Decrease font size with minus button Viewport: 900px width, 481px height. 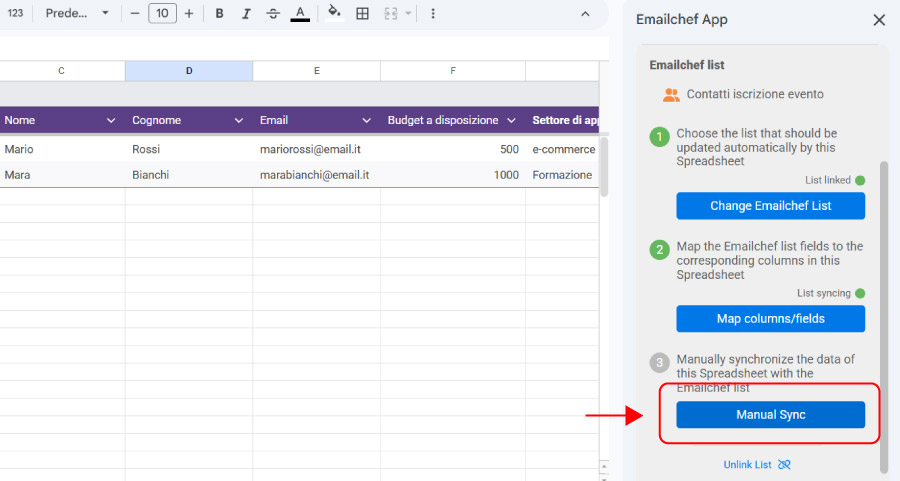click(135, 14)
